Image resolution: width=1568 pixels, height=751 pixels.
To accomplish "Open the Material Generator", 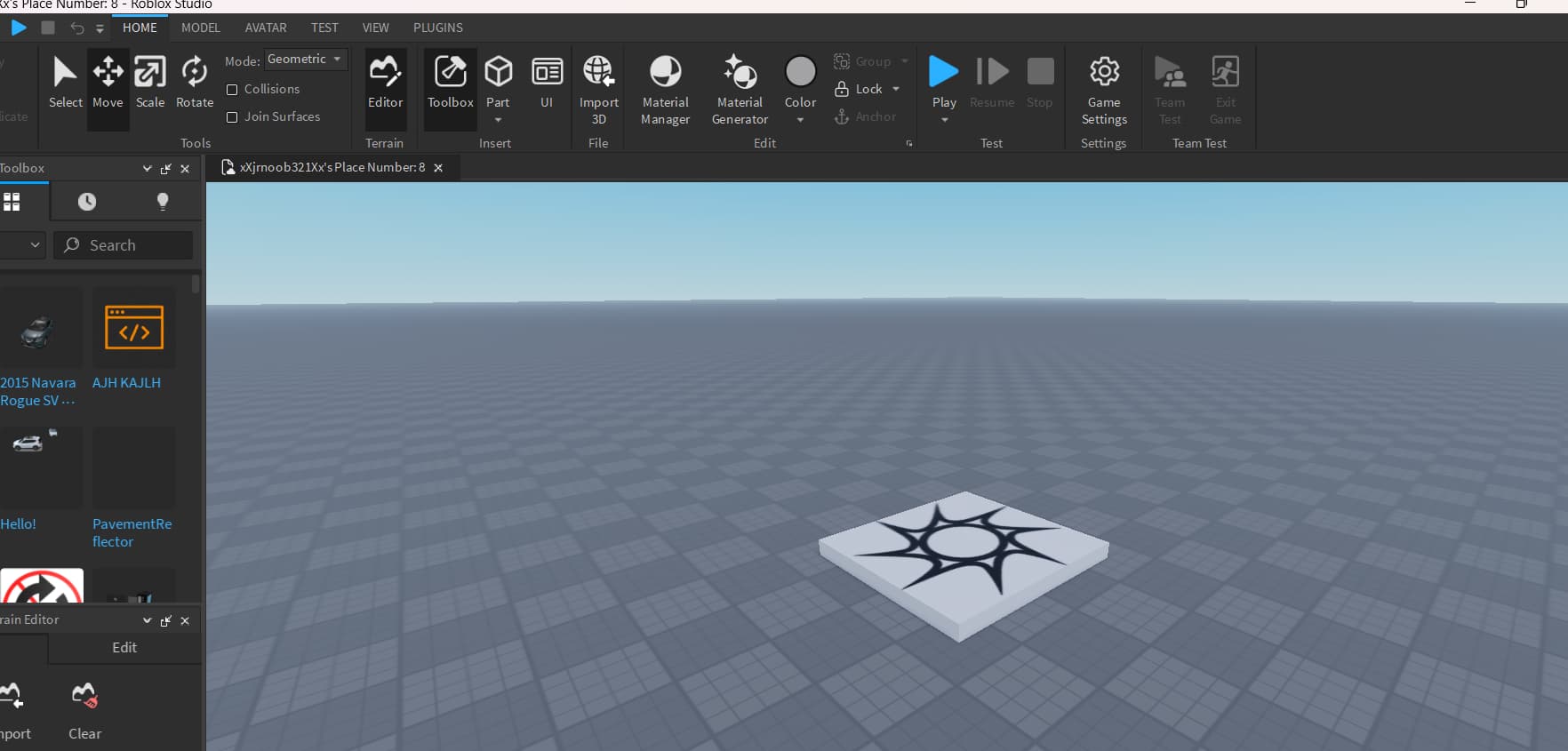I will click(x=740, y=89).
